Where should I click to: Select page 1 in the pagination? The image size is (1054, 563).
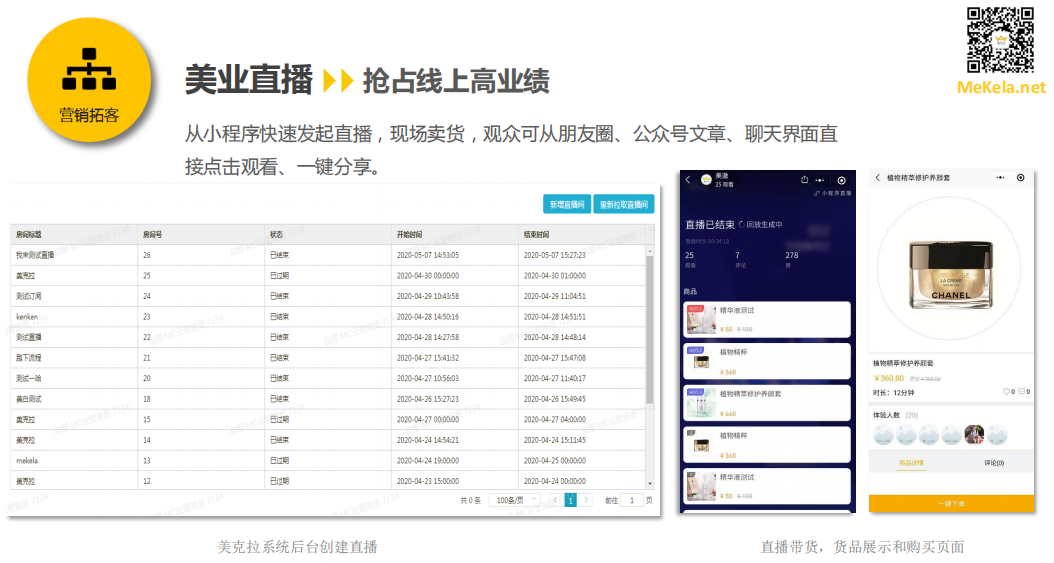click(x=571, y=501)
